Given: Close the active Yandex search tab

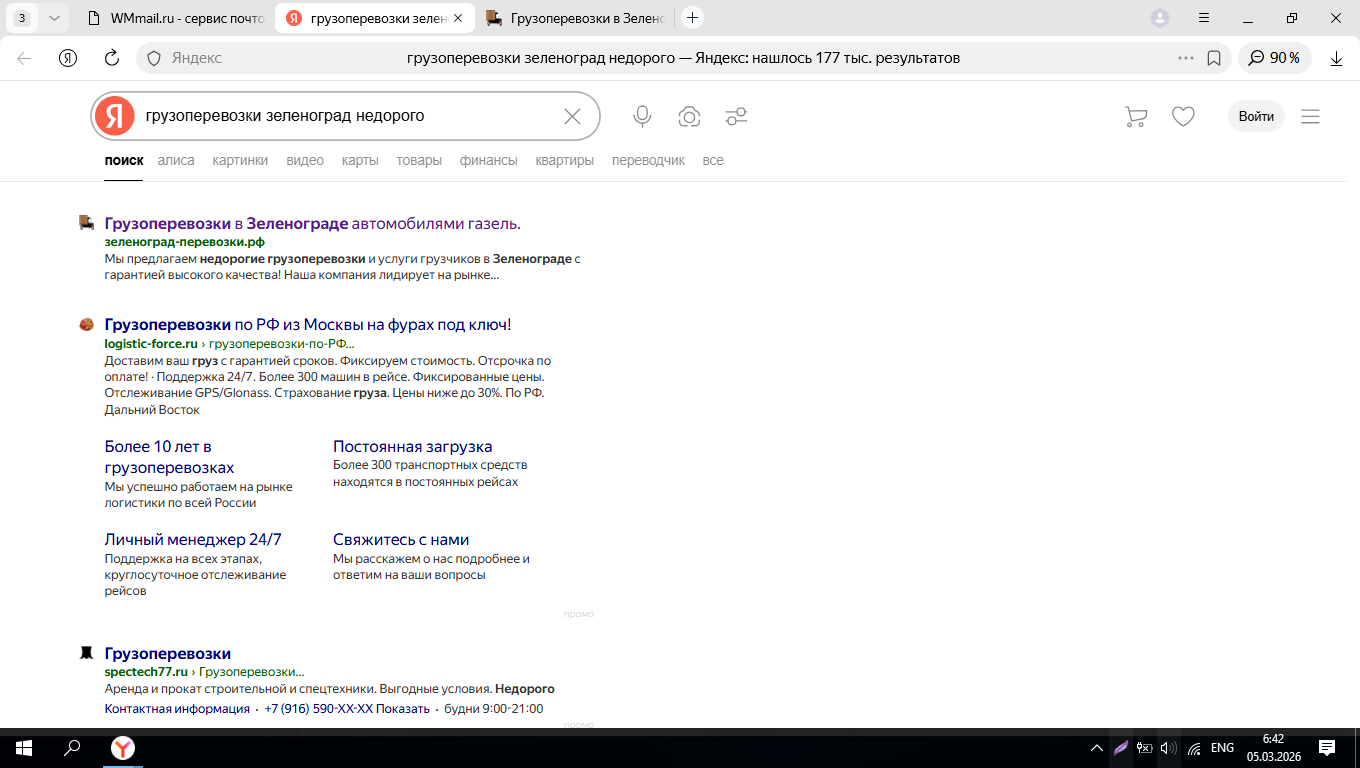Looking at the screenshot, I should point(458,17).
